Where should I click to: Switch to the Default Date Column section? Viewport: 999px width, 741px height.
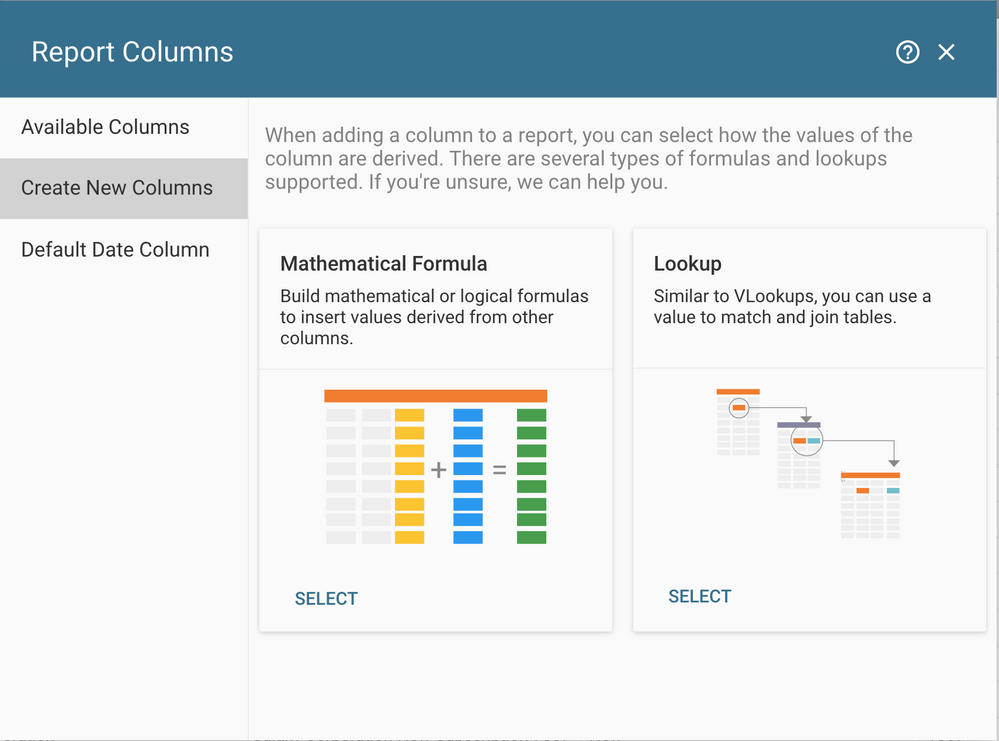coord(114,249)
